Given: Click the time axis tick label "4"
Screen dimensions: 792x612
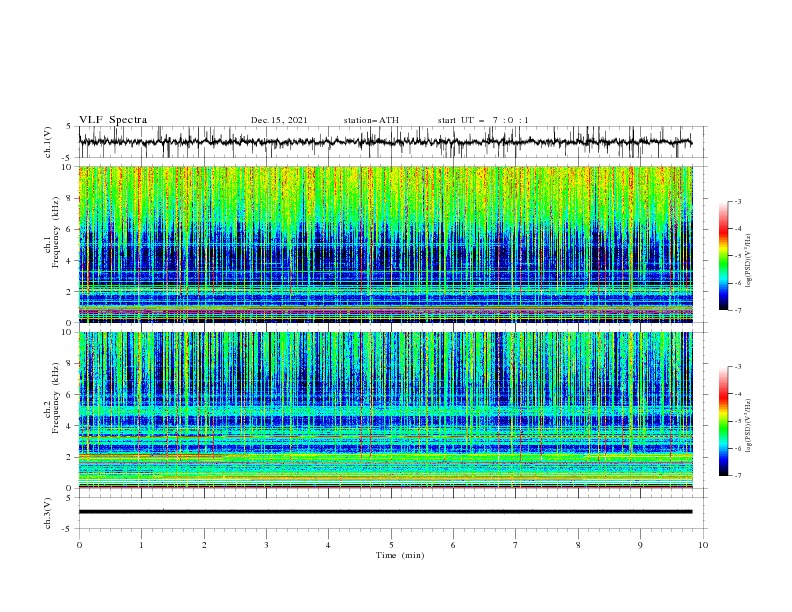Looking at the screenshot, I should click(329, 545).
